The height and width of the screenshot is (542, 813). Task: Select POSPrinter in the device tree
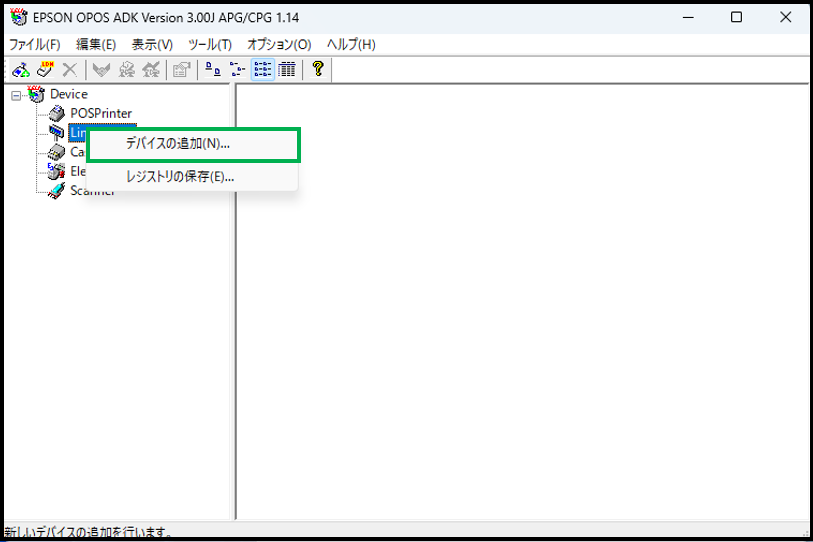tap(100, 114)
